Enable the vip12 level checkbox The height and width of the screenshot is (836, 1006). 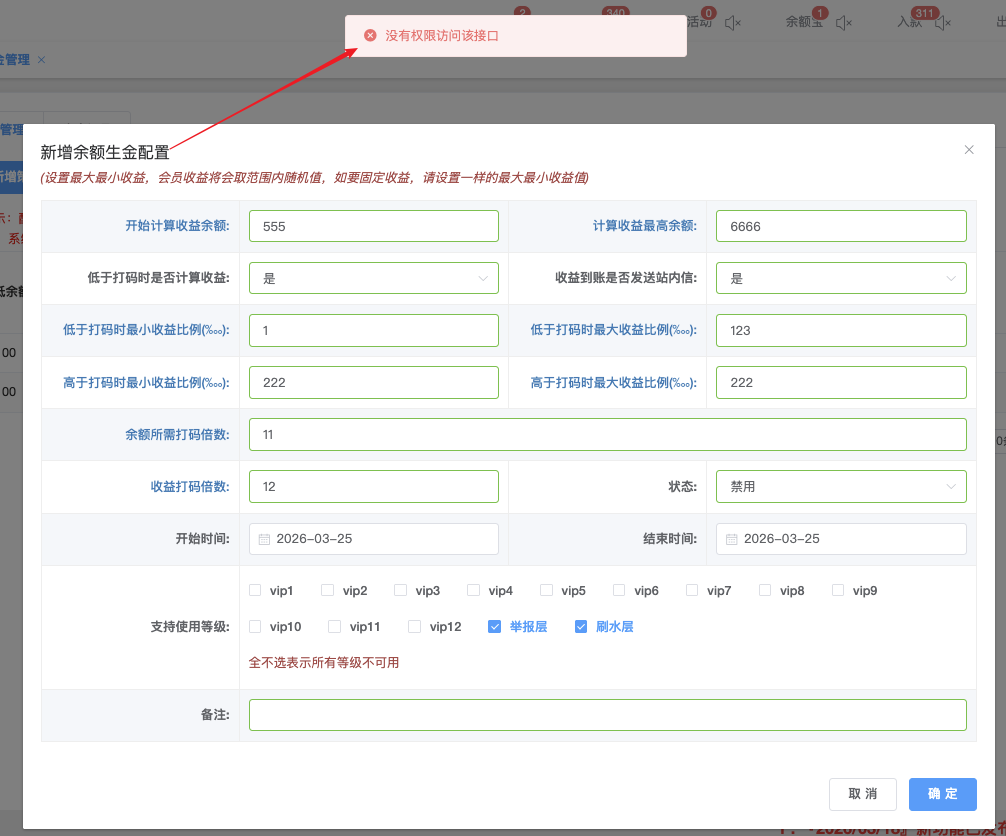pos(415,627)
